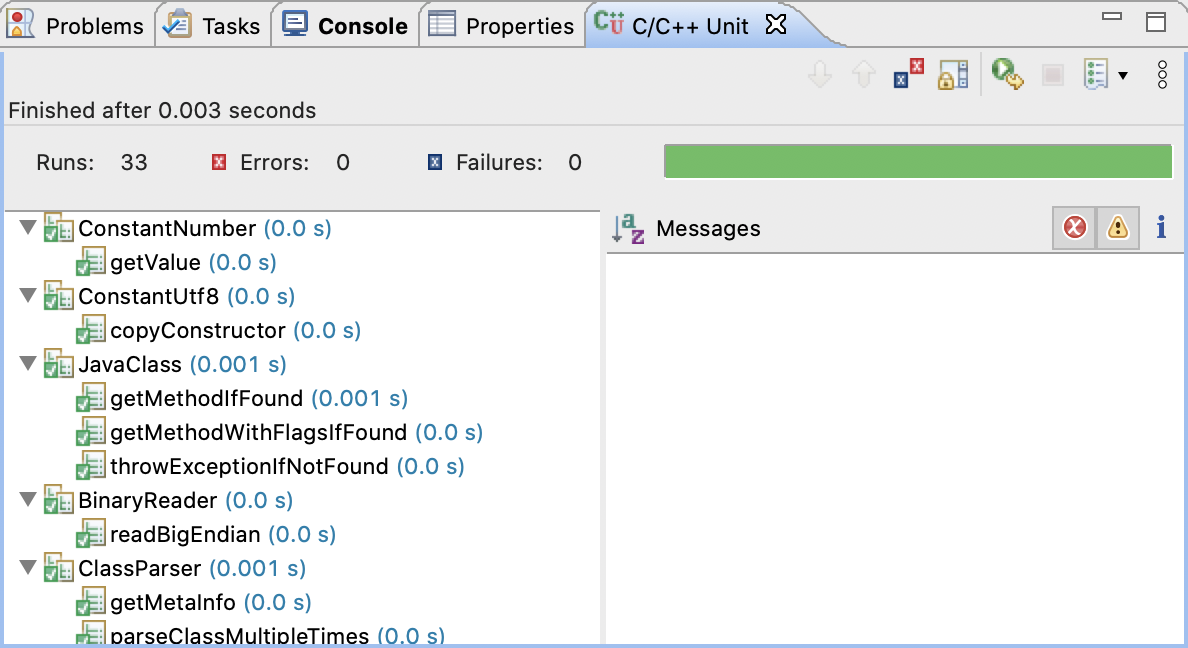The width and height of the screenshot is (1188, 648).
Task: Open the view menu dropdown arrow
Action: [1122, 74]
